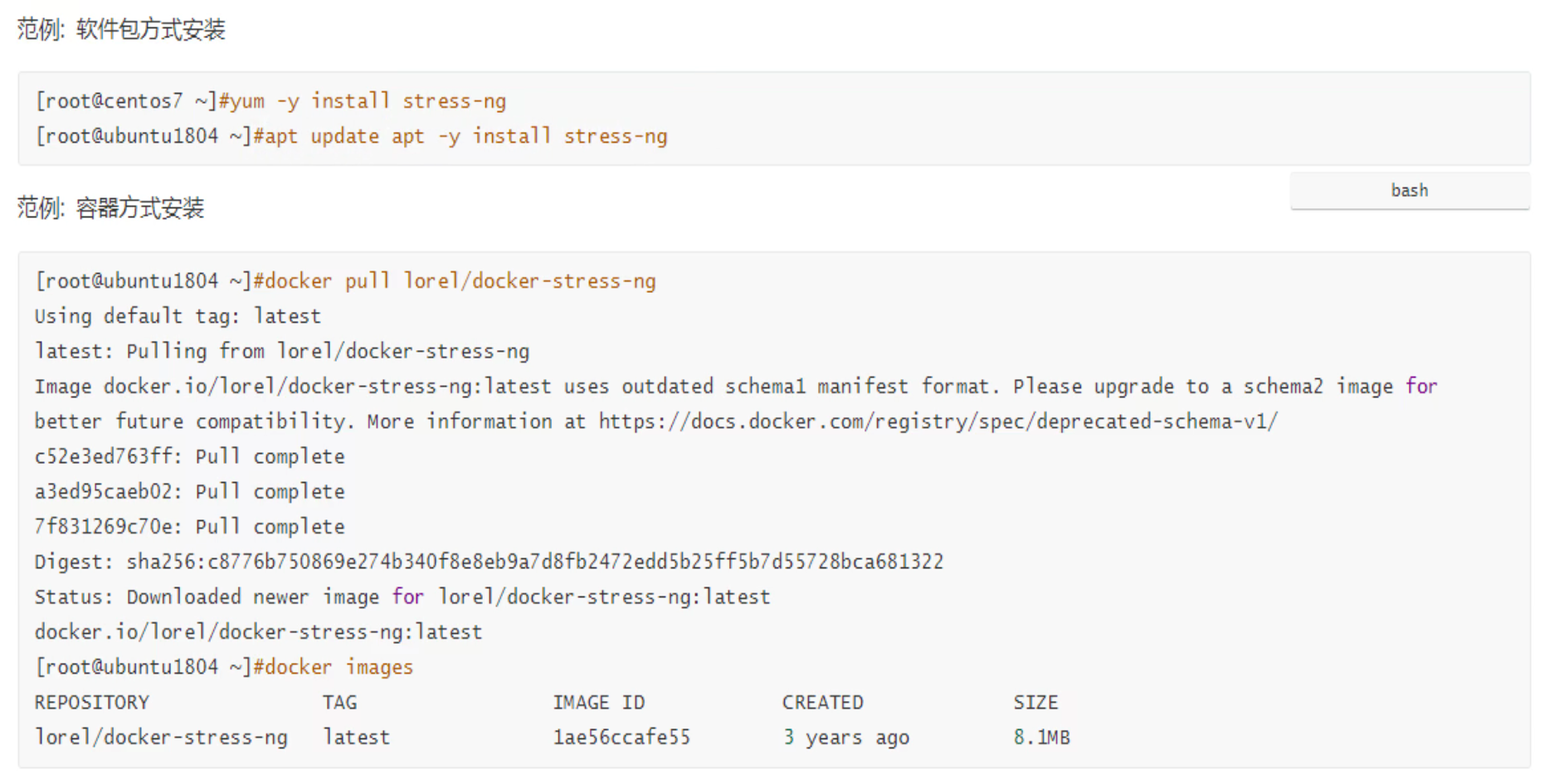Click the '3 years ago' created value
1554x784 pixels.
[845, 738]
